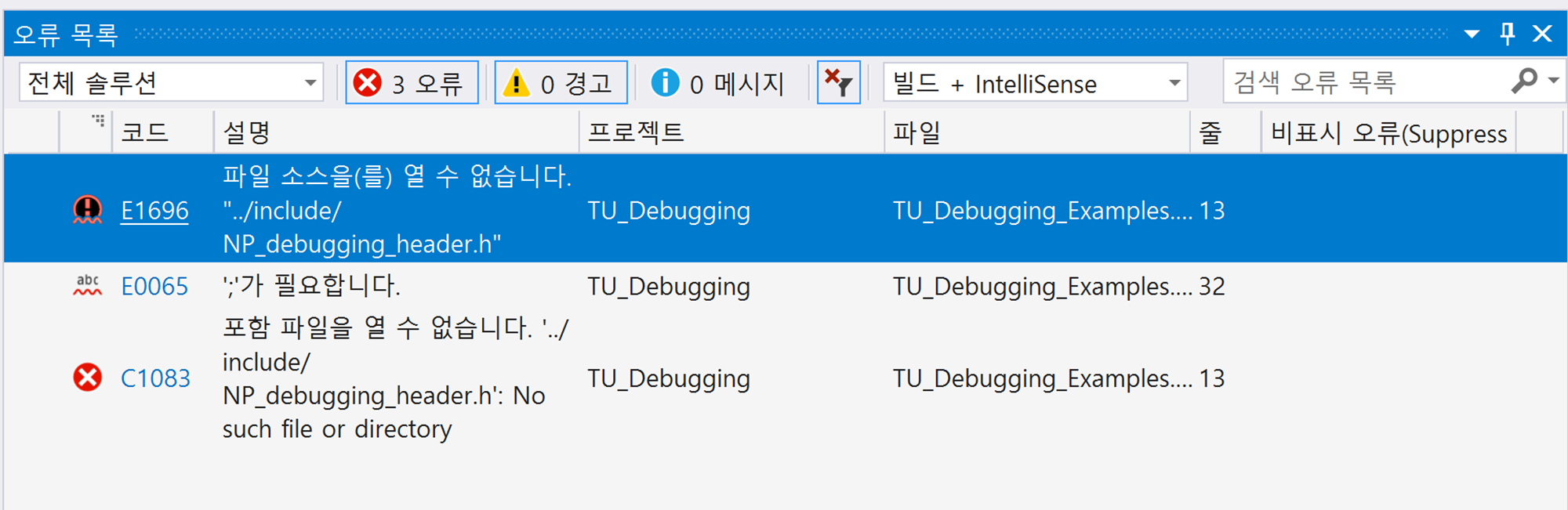The width and height of the screenshot is (1568, 510).
Task: Expand the 전체 솔루션 scope dropdown
Action: [310, 83]
